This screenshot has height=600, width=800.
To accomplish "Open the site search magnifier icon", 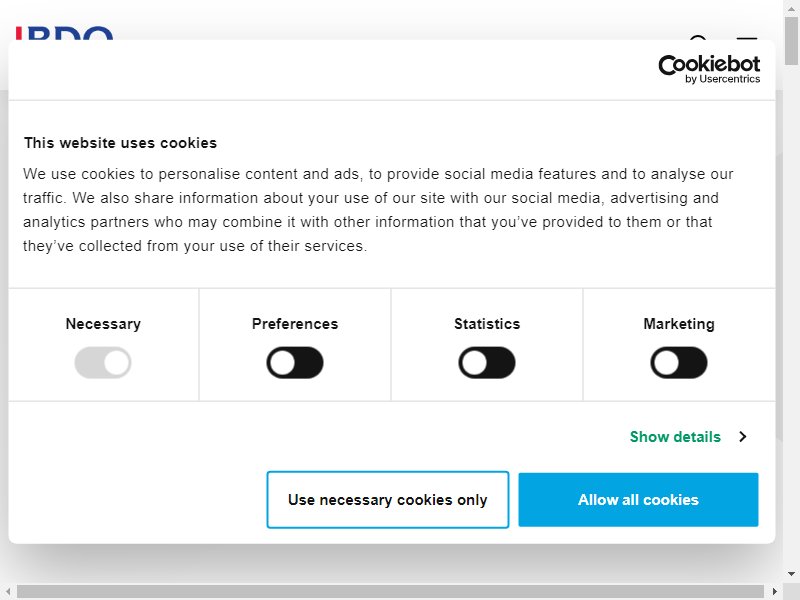I will click(698, 38).
